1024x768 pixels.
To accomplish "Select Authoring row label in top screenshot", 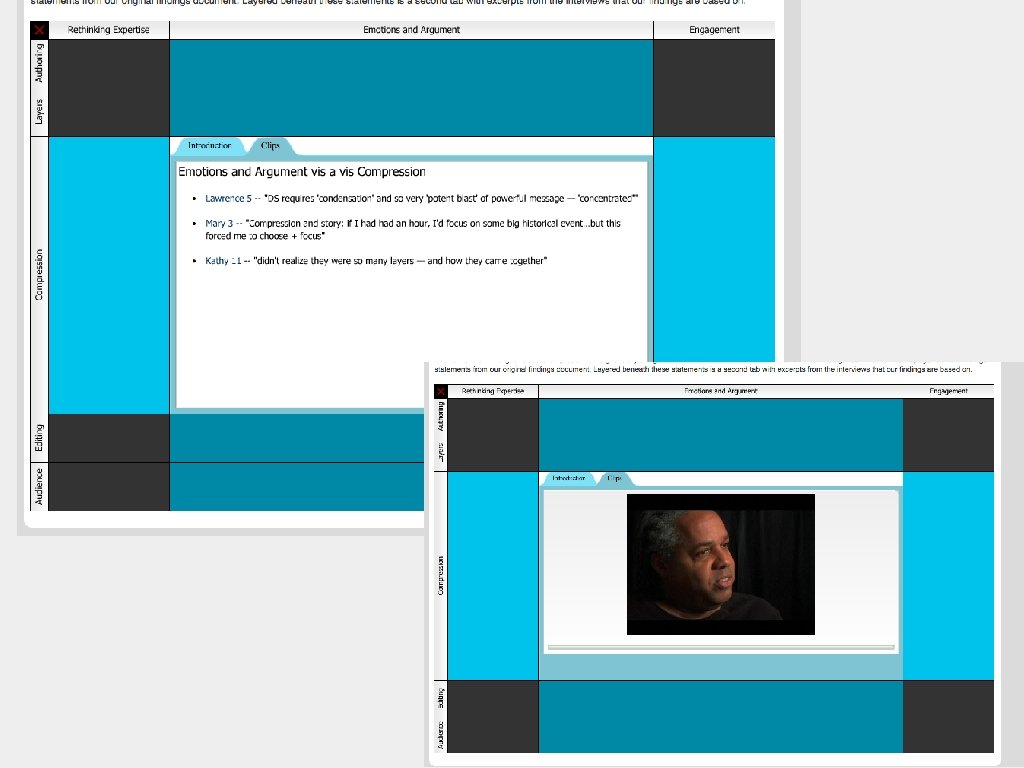I will pyautogui.click(x=39, y=63).
